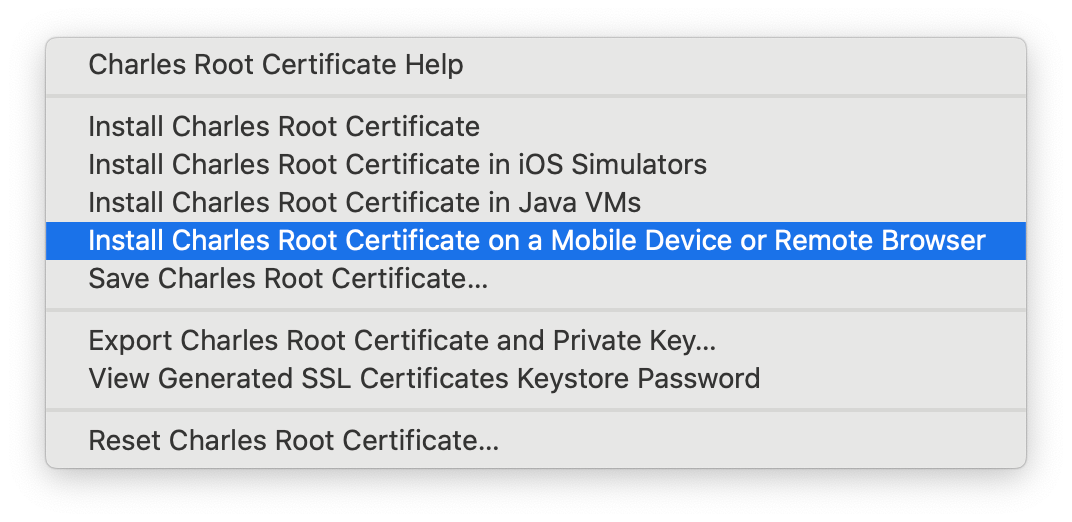Install certificate on a mobile device or remote browser
This screenshot has width=1072, height=522.
[536, 241]
